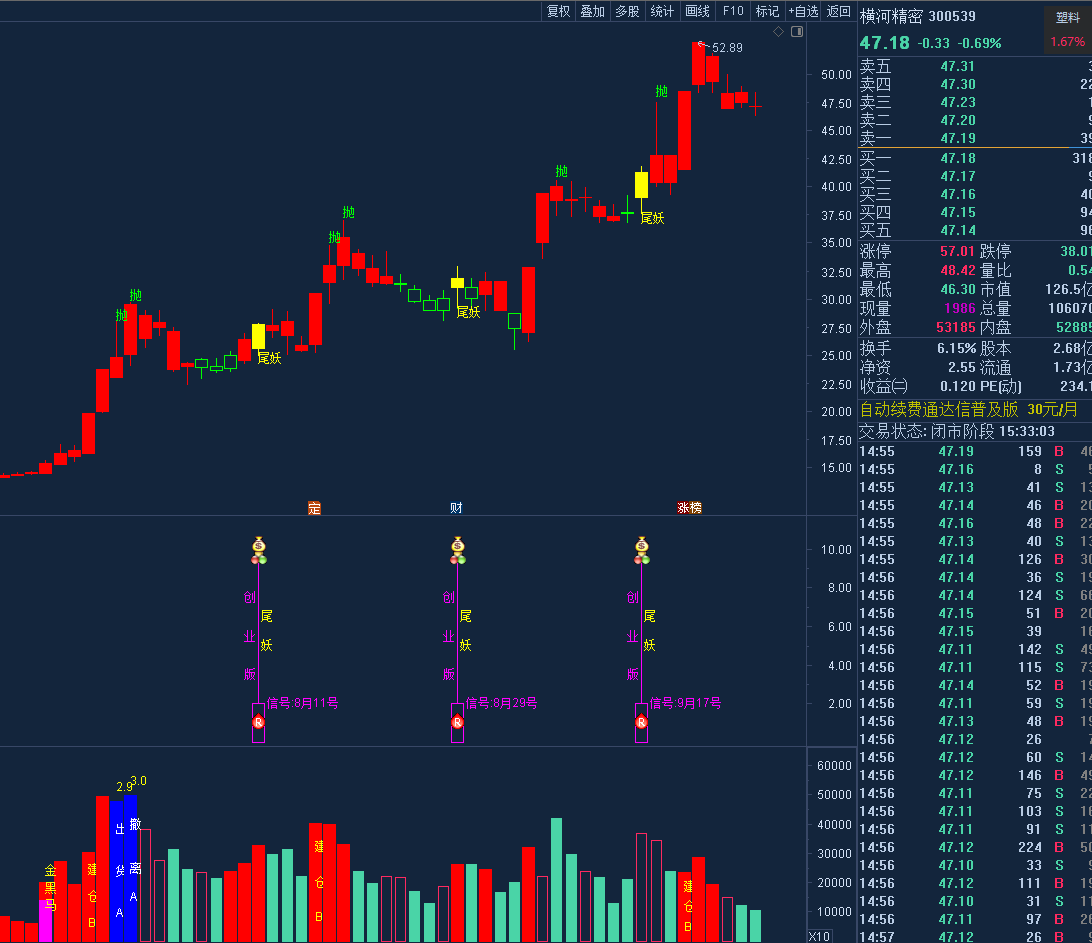Click the red R icon at 9月17号 signal

(x=641, y=721)
